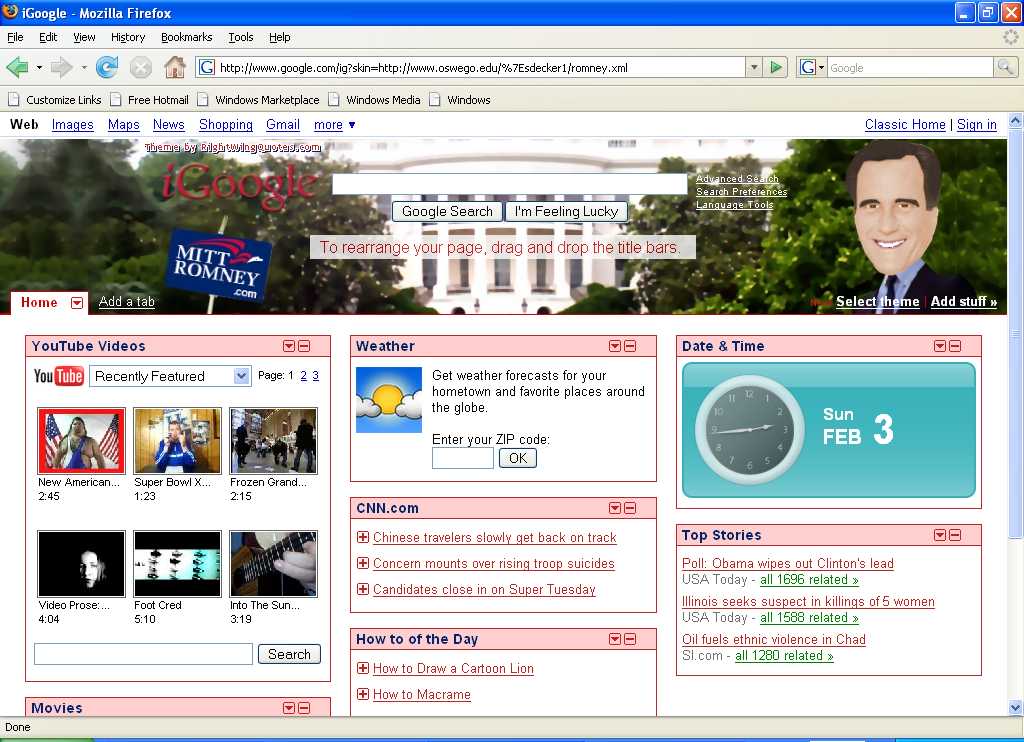Go to YouTube gadget page 2

pyautogui.click(x=304, y=376)
